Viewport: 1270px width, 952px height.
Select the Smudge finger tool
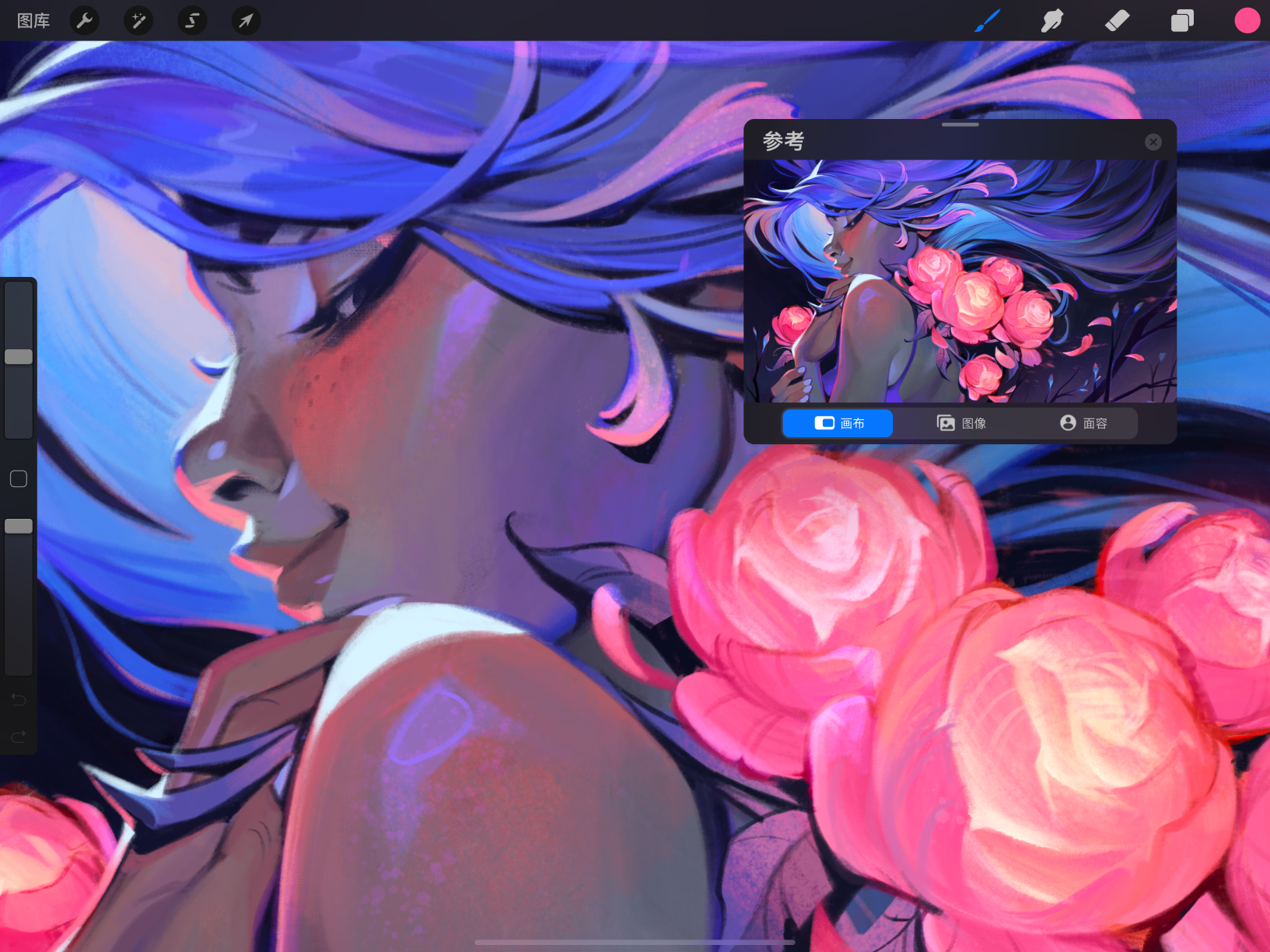[1052, 20]
